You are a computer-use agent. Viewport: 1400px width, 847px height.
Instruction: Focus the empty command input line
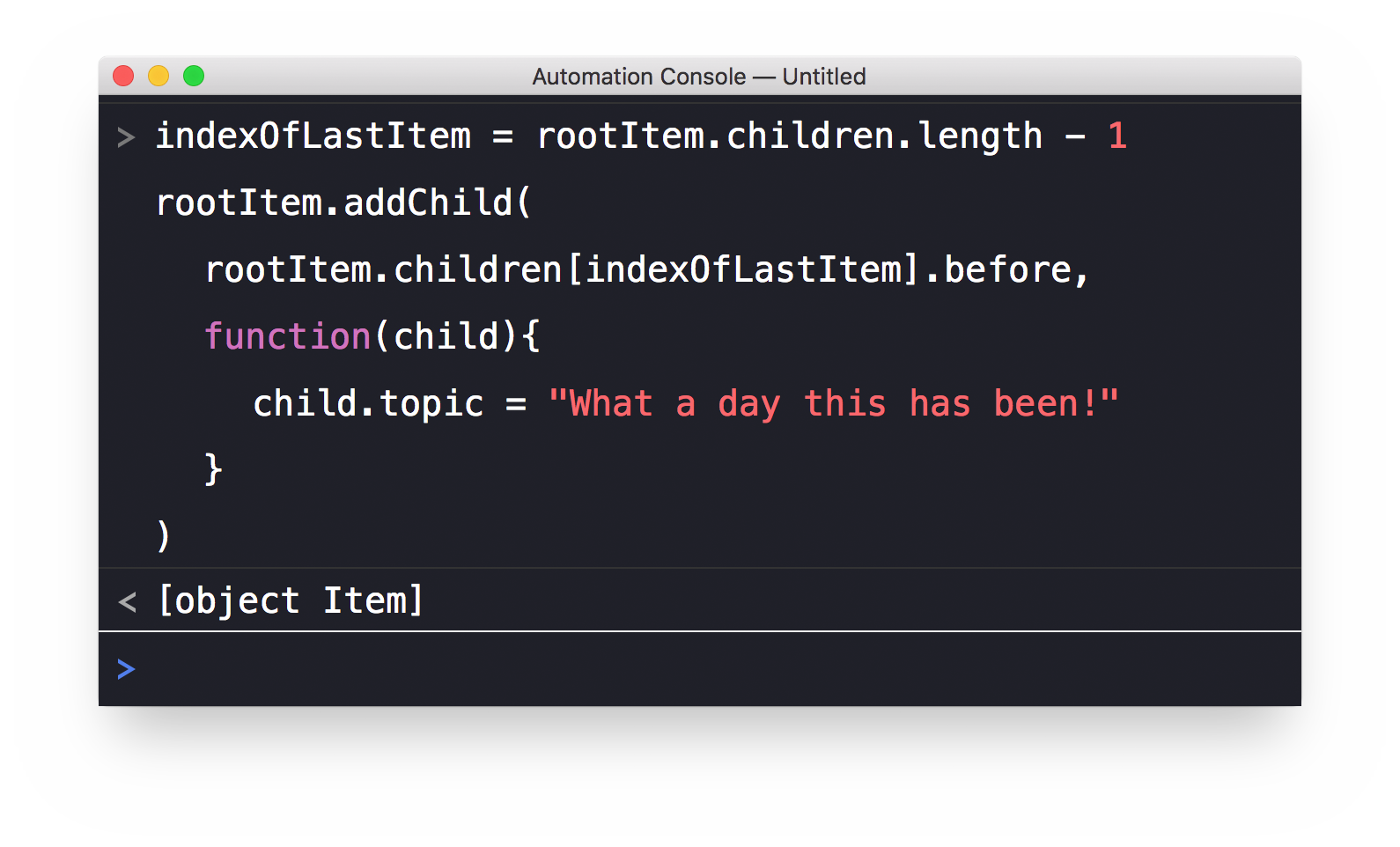[x=704, y=669]
